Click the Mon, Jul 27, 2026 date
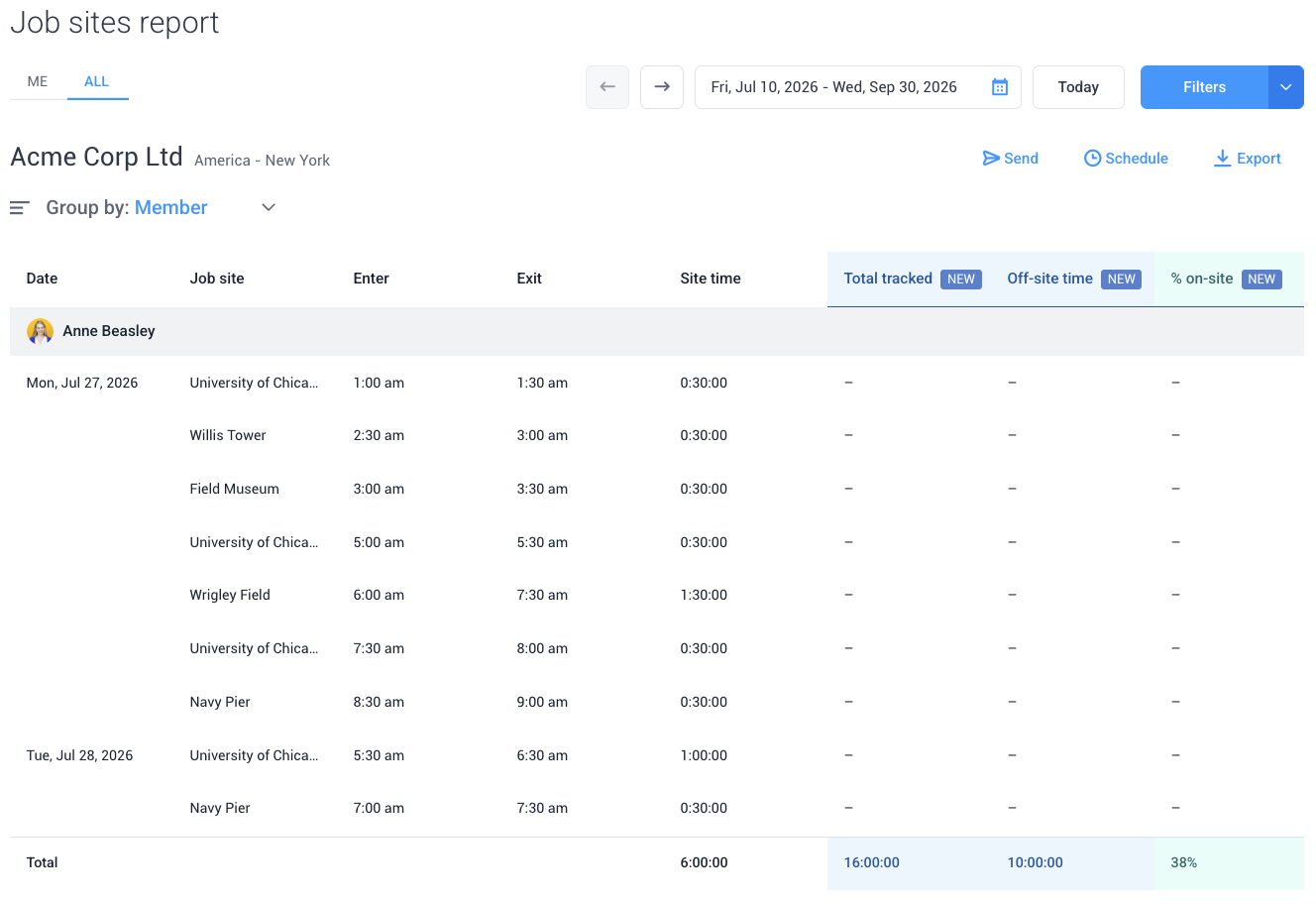Image resolution: width=1316 pixels, height=904 pixels. tap(82, 383)
